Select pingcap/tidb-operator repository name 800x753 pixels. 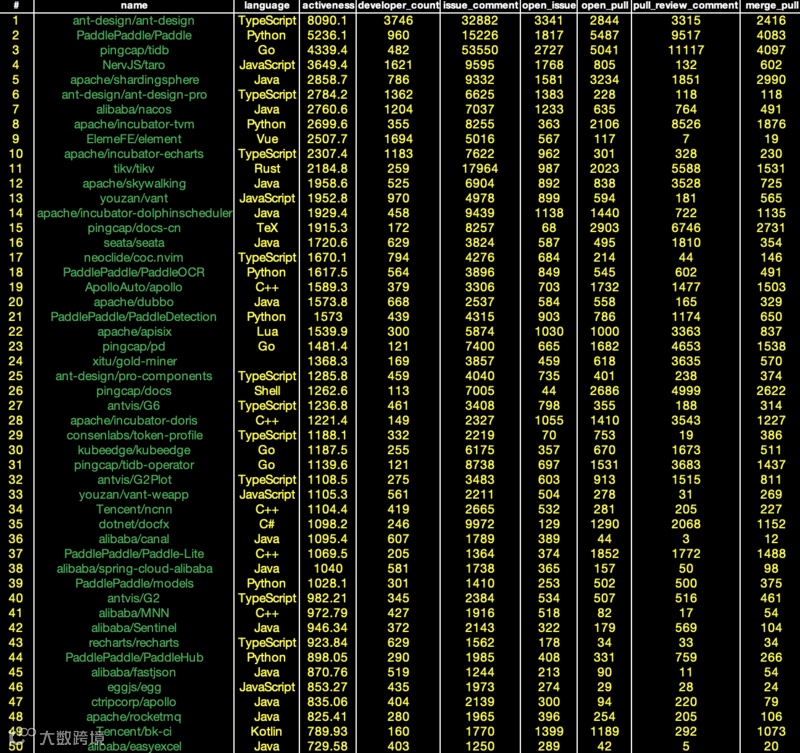click(134, 465)
